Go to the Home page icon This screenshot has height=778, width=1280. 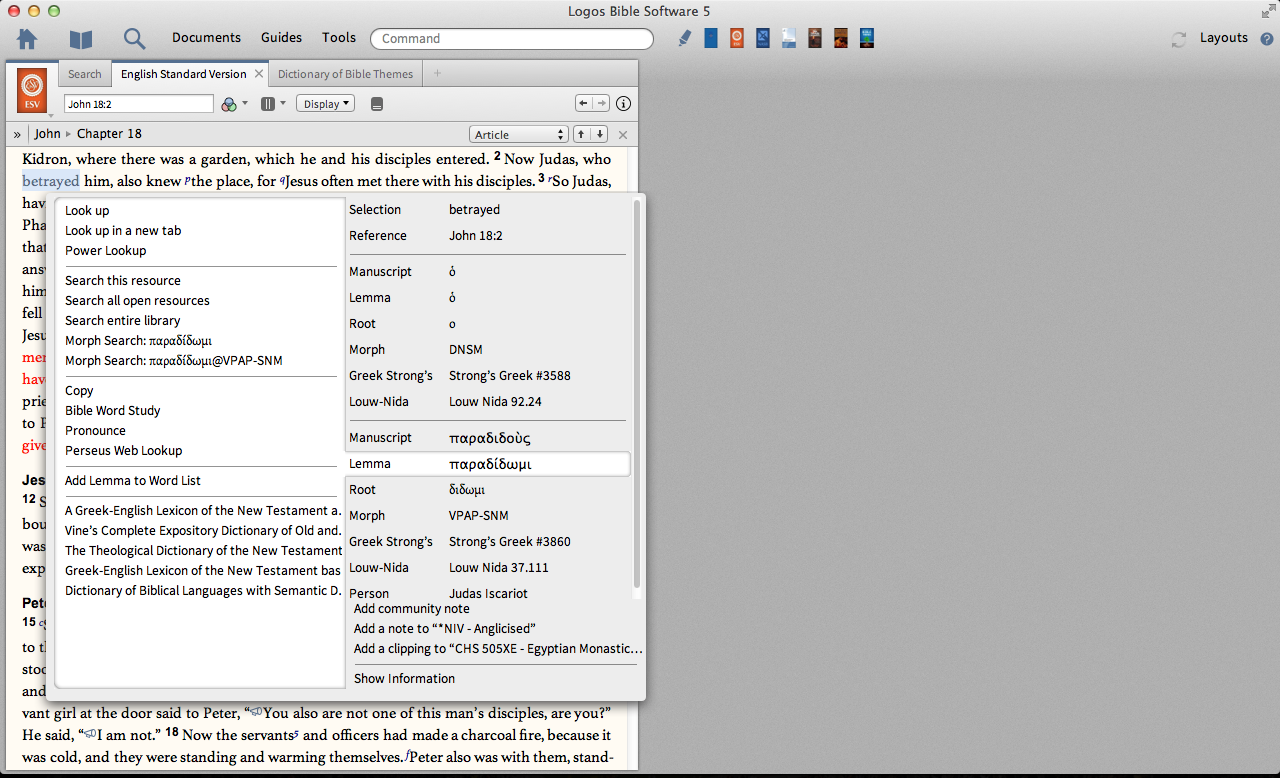[x=27, y=39]
